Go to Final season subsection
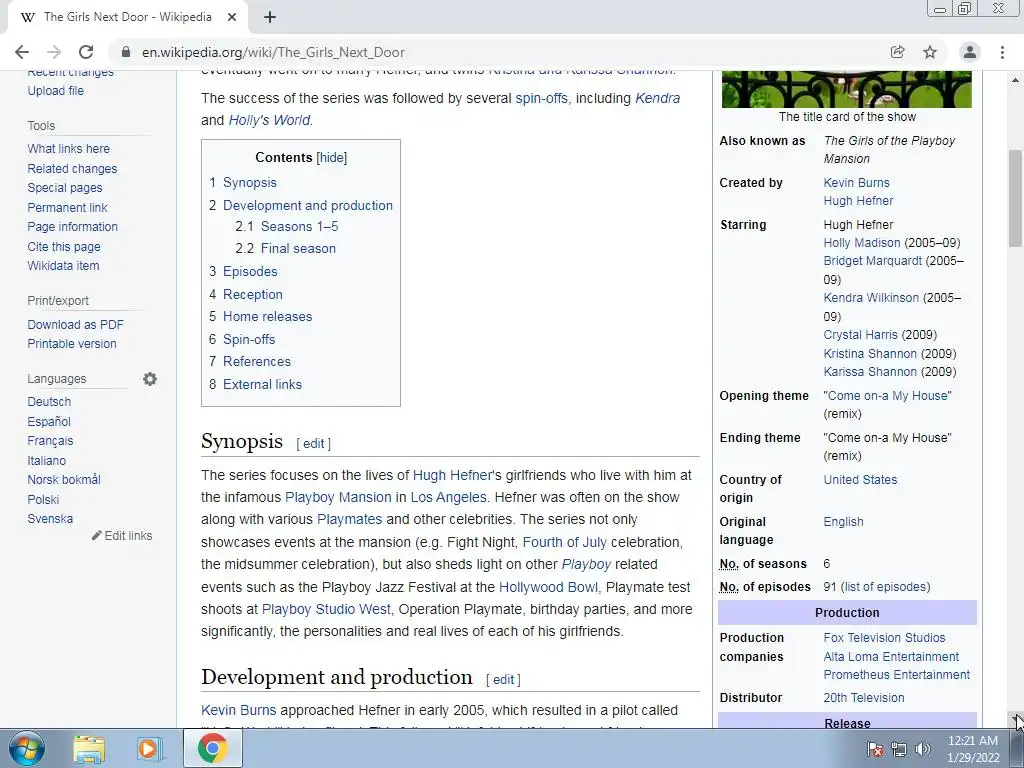This screenshot has width=1024, height=768. coord(298,249)
